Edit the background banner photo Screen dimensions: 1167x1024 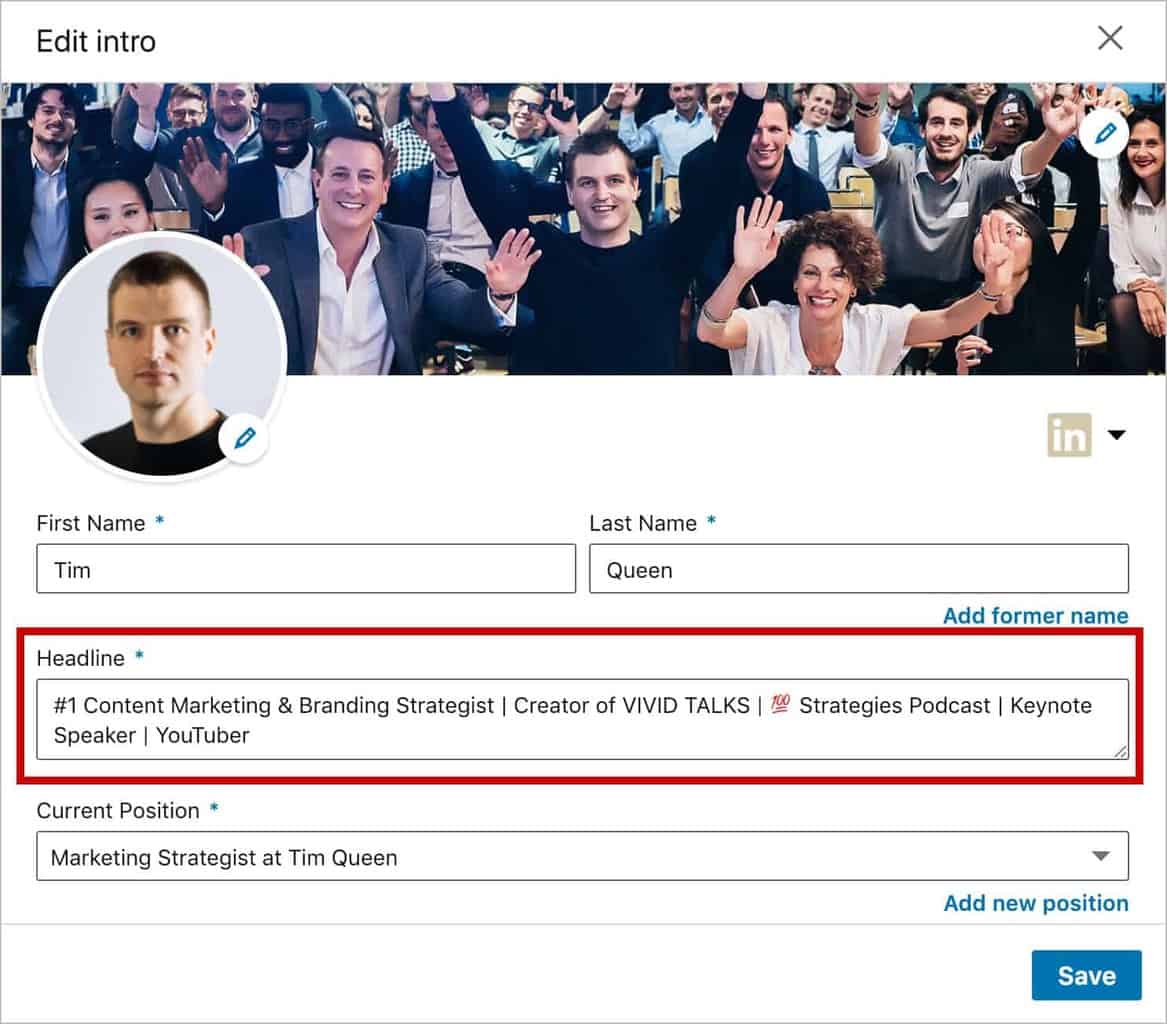click(1104, 134)
